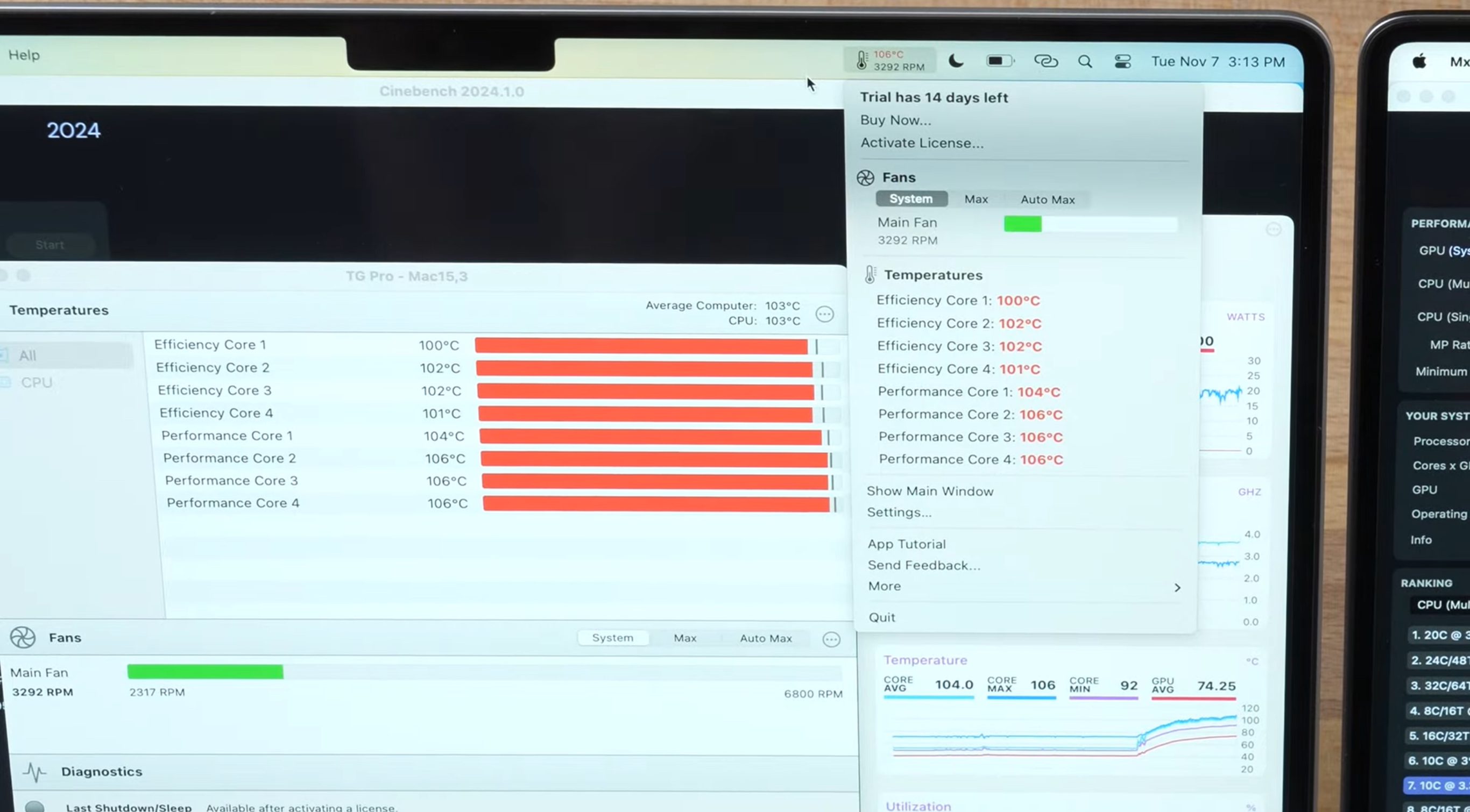The height and width of the screenshot is (812, 1470).
Task: Click the TG Pro thermometer menu bar icon
Action: 889,60
